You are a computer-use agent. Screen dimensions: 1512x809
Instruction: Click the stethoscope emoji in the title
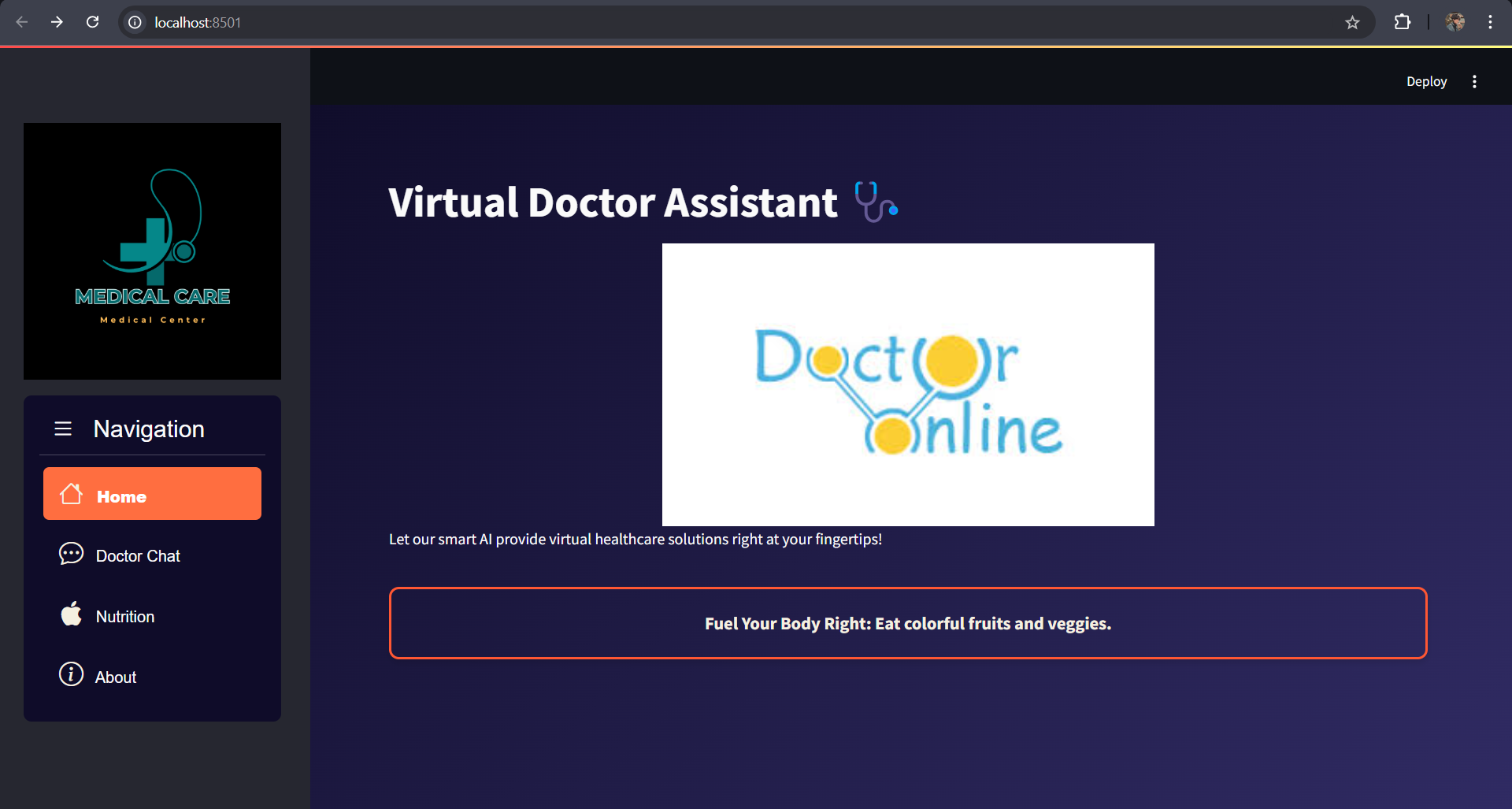(876, 202)
